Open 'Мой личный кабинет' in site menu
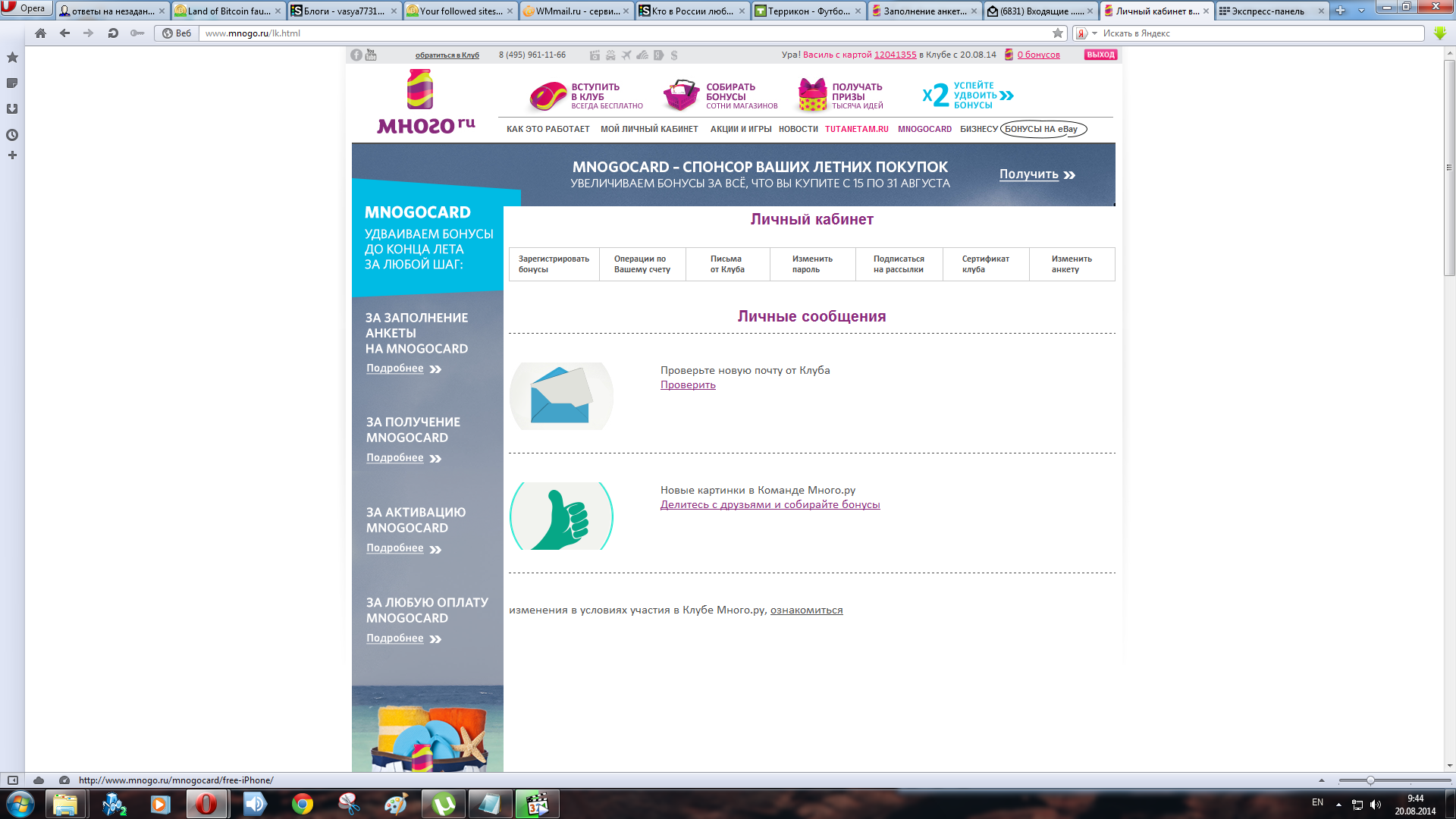1456x819 pixels. 649,129
